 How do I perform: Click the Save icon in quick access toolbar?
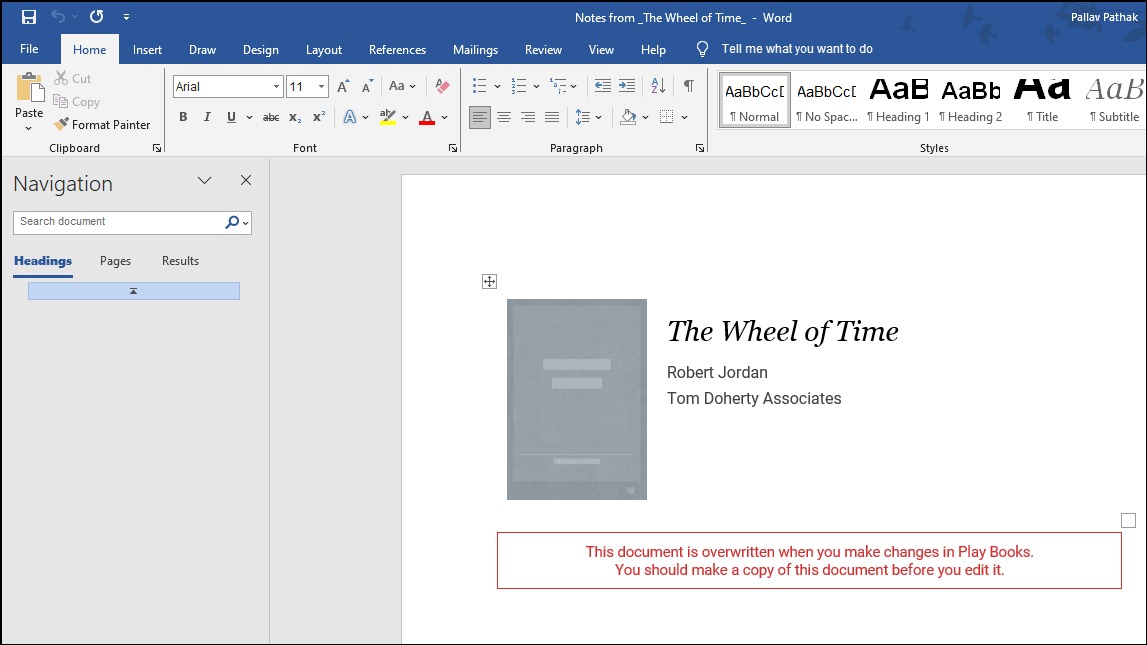29,17
